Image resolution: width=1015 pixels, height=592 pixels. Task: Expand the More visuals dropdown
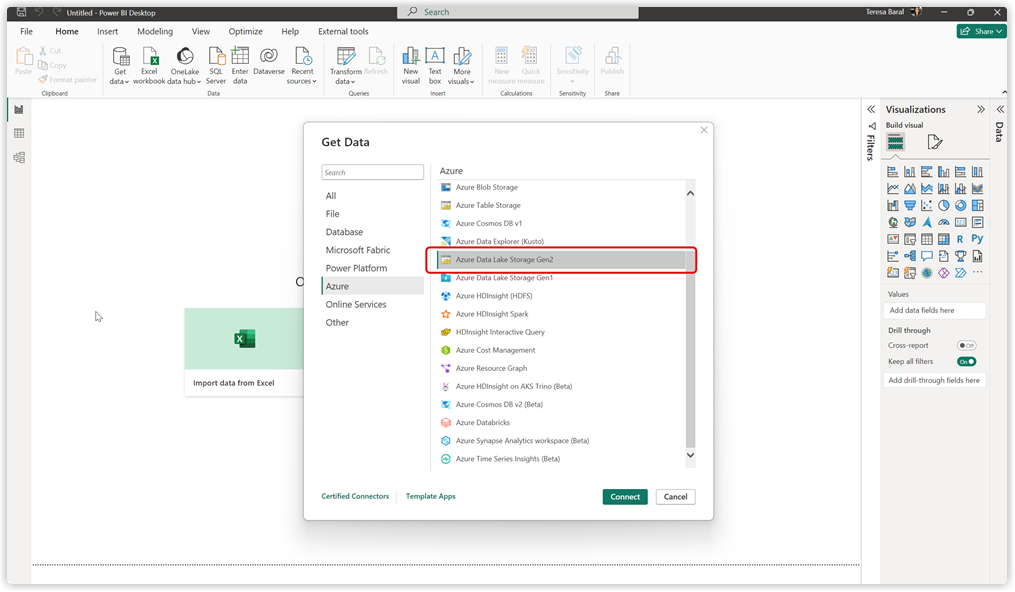(462, 66)
